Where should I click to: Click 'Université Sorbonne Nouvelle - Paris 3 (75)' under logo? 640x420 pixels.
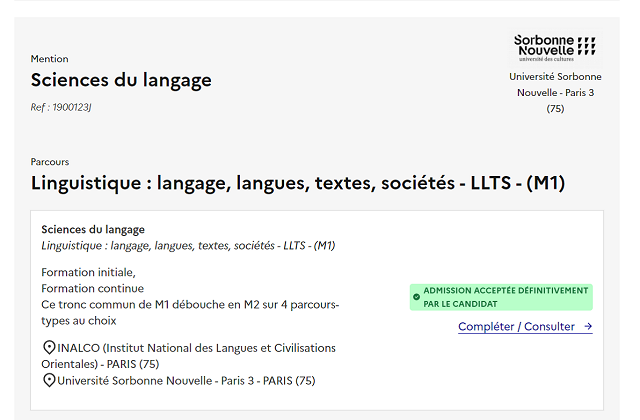pos(555,93)
